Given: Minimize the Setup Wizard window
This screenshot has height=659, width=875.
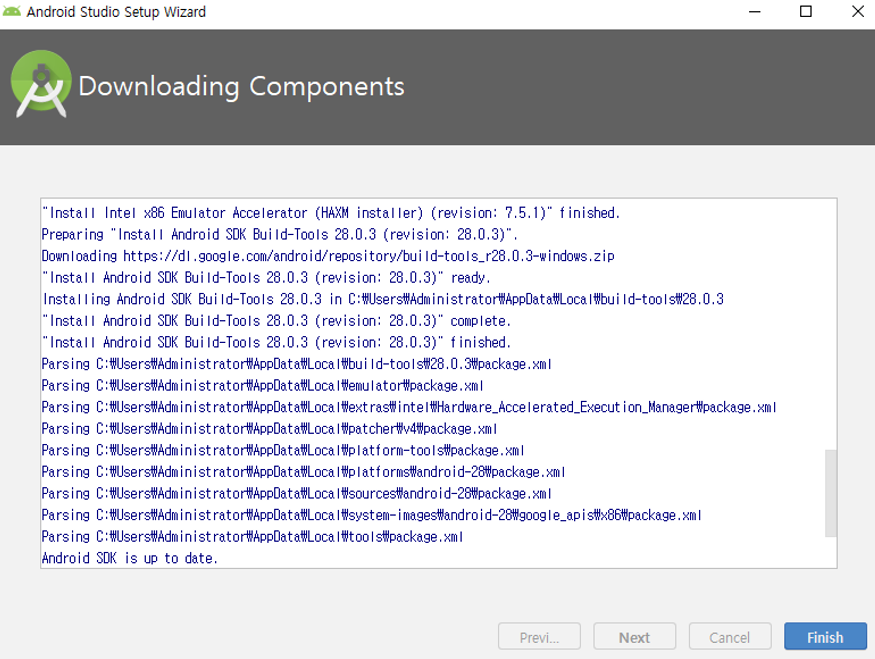Looking at the screenshot, I should (754, 12).
